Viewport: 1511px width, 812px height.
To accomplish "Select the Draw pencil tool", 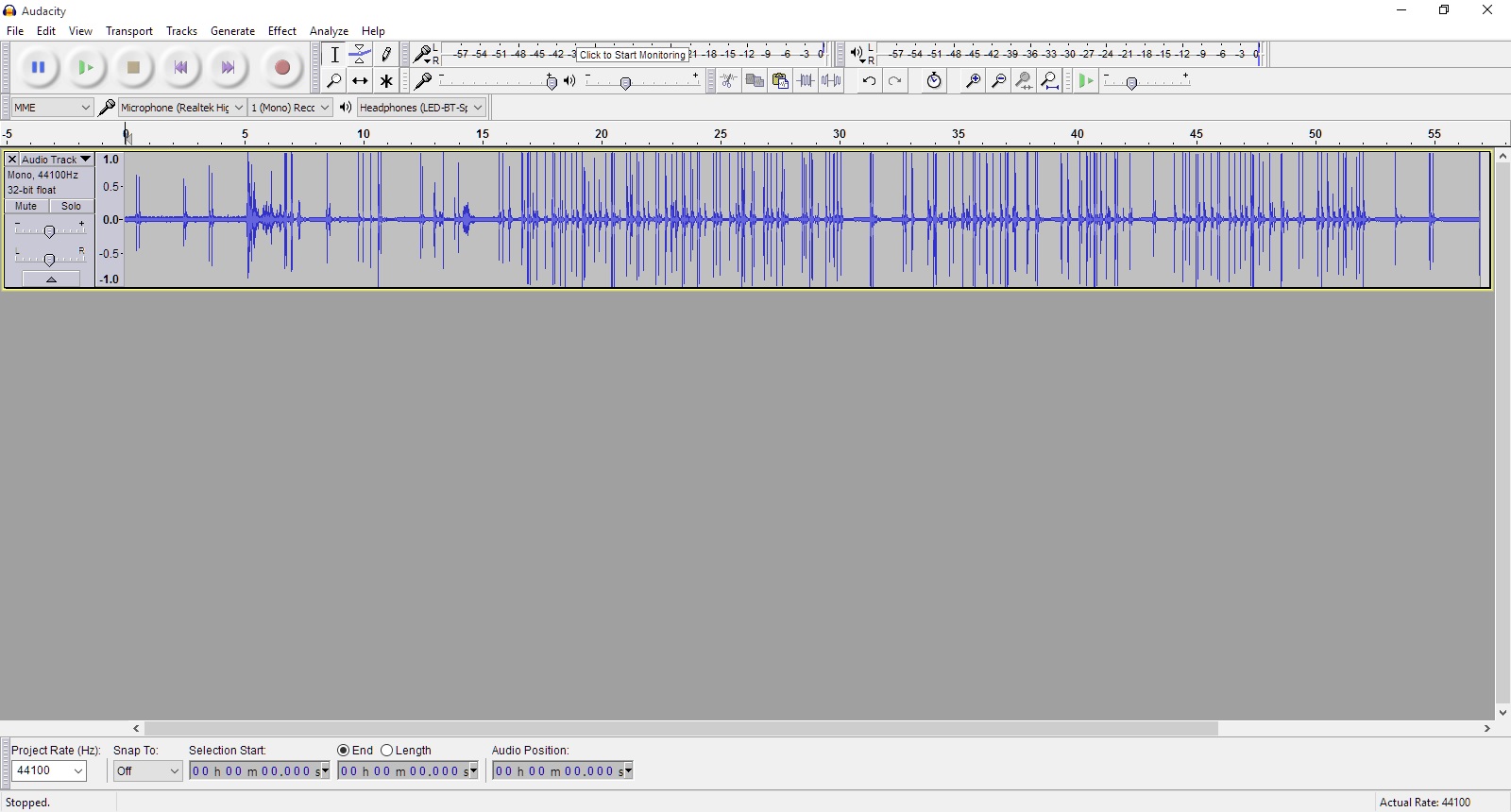I will click(386, 55).
